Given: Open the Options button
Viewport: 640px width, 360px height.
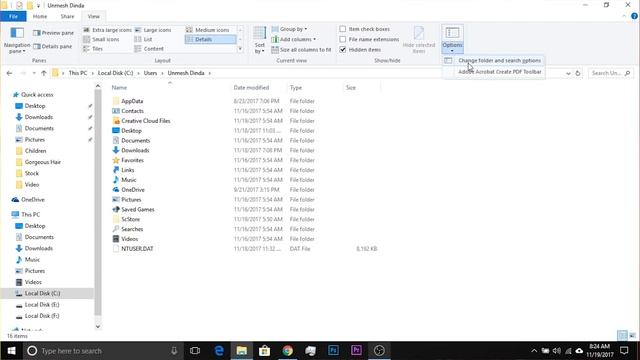Looking at the screenshot, I should pos(452,39).
